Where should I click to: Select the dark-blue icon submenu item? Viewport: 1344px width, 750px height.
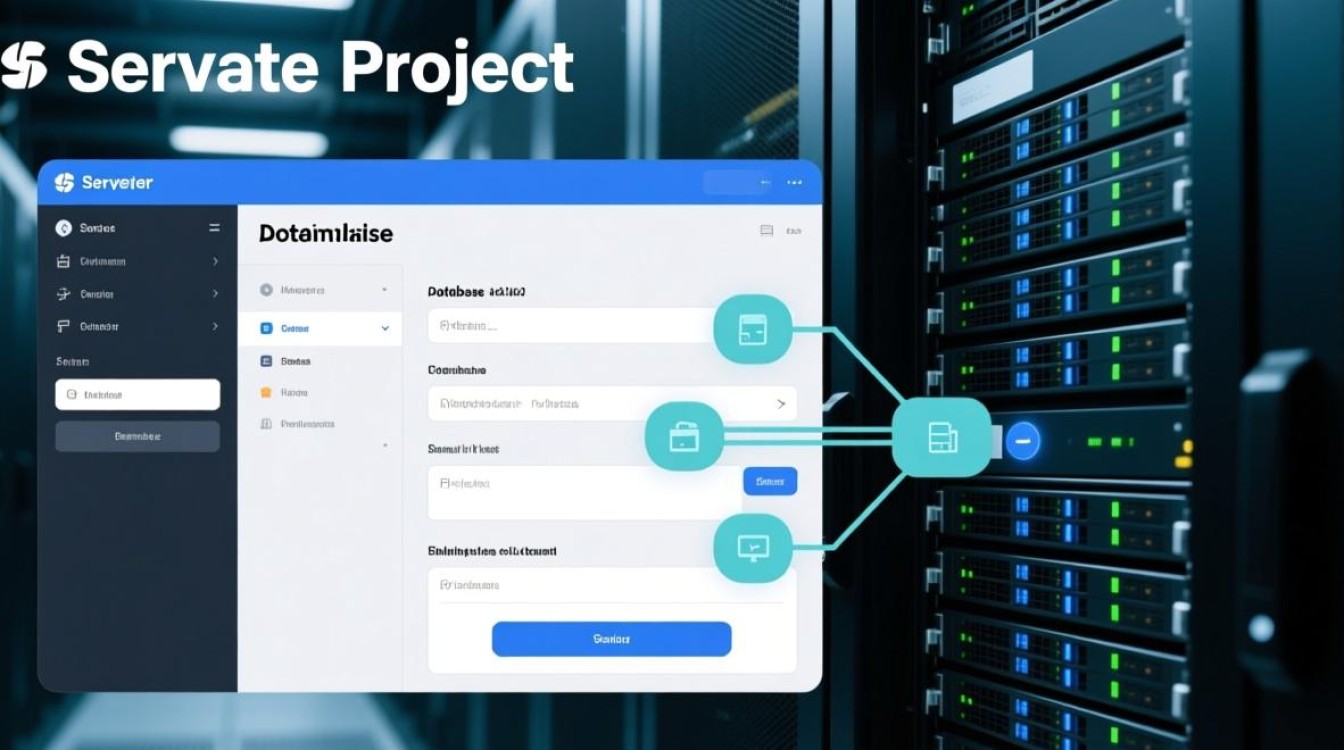coord(294,360)
